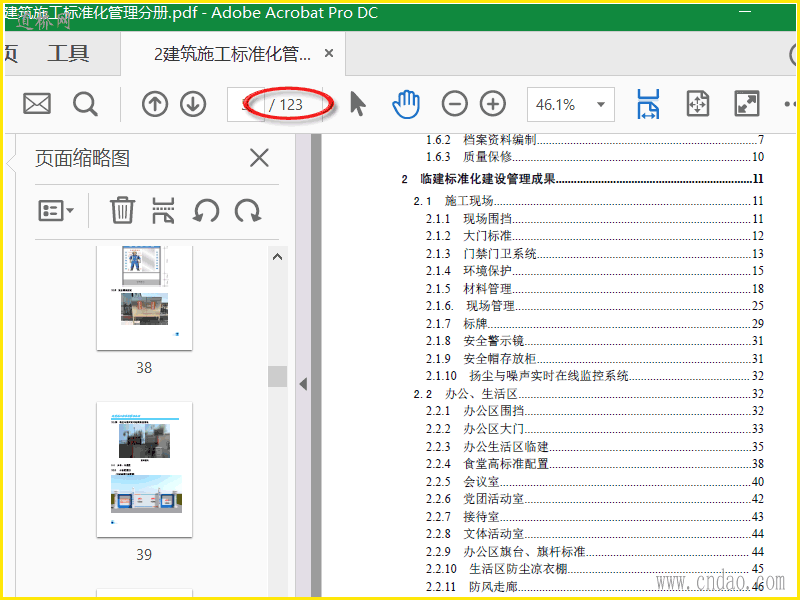This screenshot has height=600, width=800.
Task: Click the page number input field
Action: coord(246,105)
